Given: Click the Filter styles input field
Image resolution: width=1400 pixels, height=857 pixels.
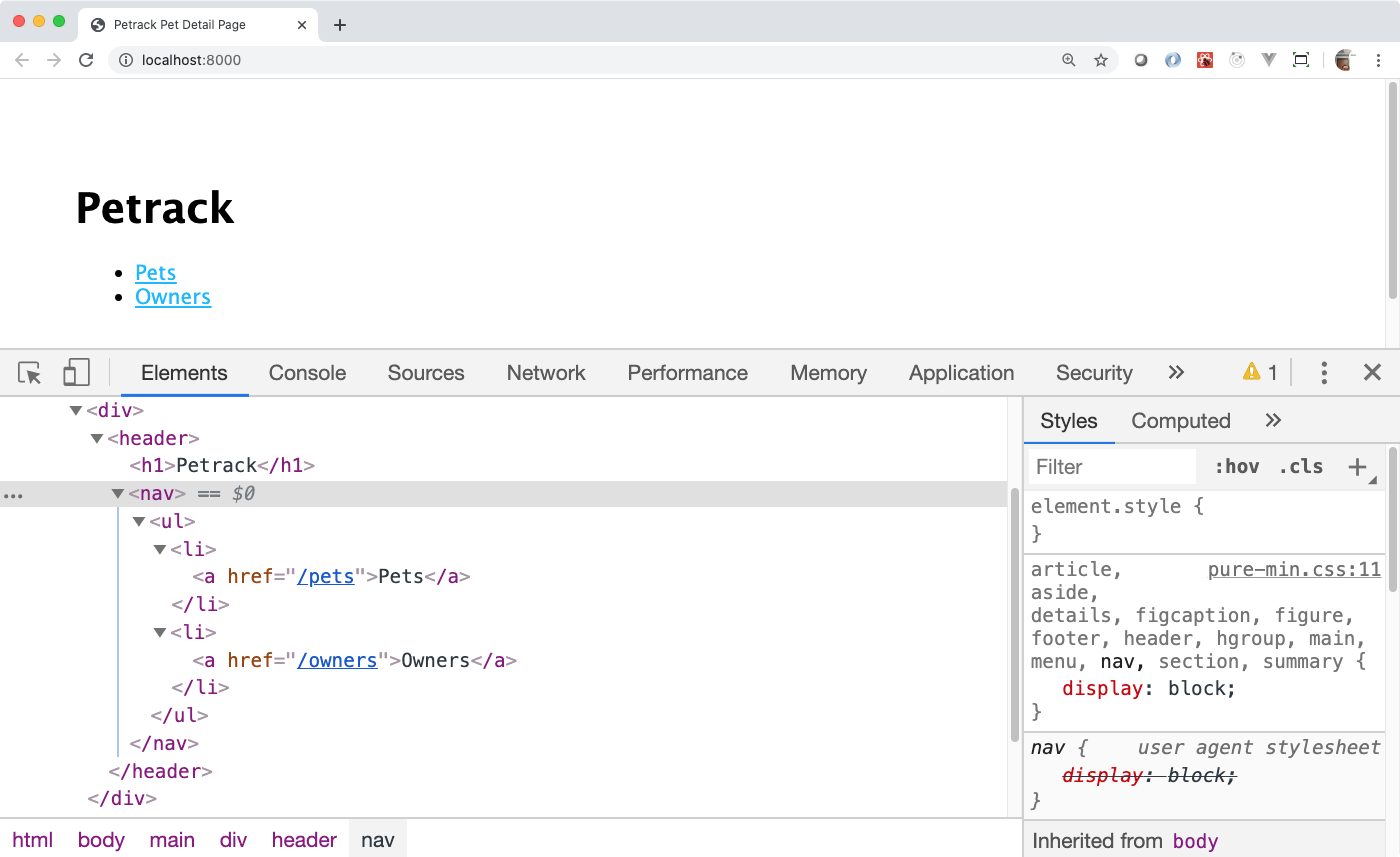Looking at the screenshot, I should [1112, 467].
